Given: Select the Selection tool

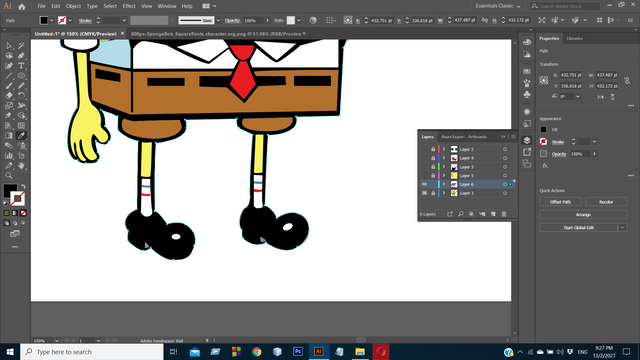Looking at the screenshot, I should pos(9,46).
